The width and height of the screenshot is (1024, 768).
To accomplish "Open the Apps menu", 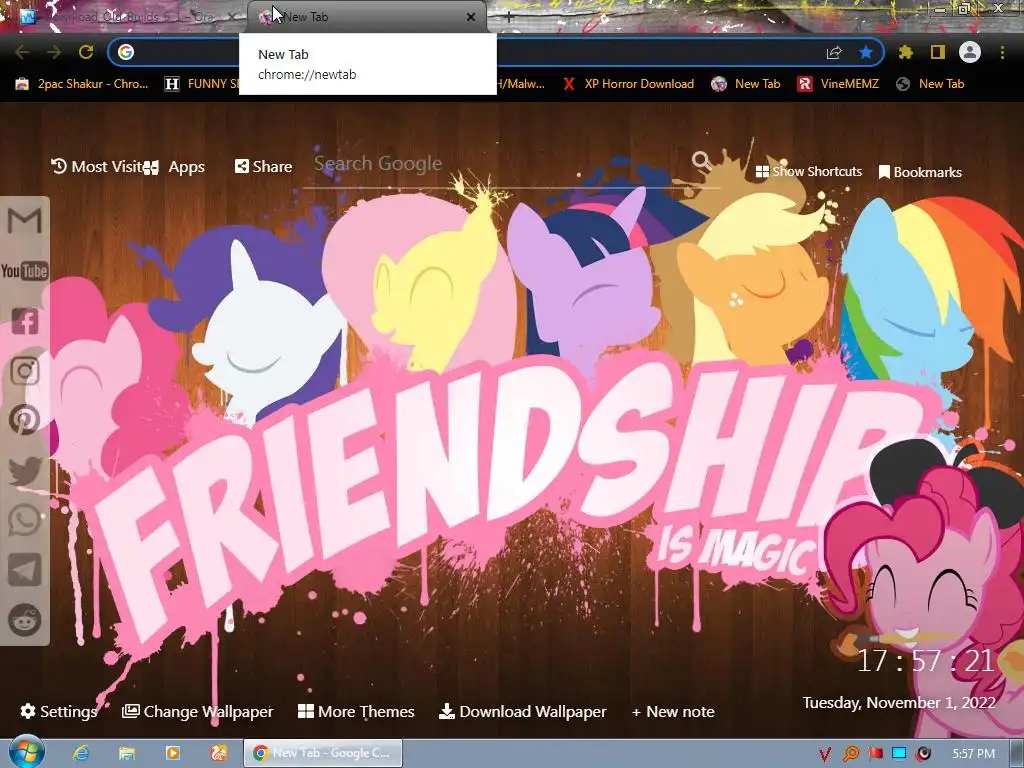I will [x=175, y=167].
